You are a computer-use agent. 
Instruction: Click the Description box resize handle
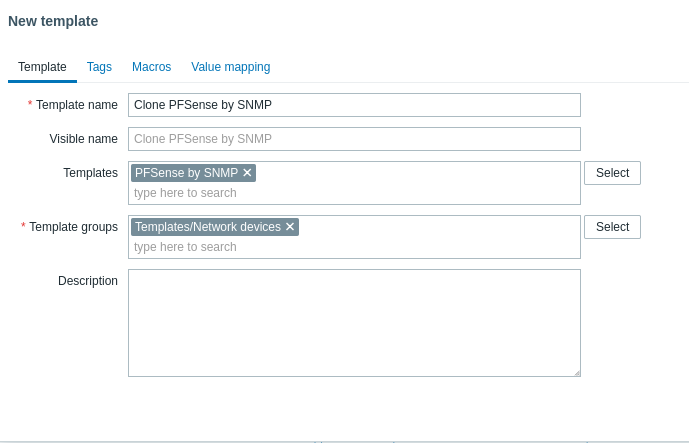pos(576,372)
